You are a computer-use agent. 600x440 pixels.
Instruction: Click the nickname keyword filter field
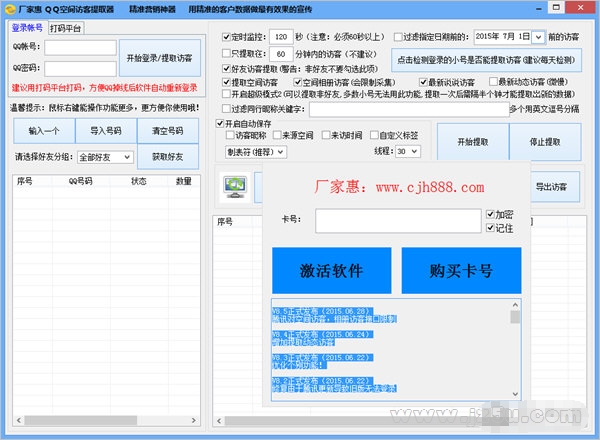(x=409, y=109)
